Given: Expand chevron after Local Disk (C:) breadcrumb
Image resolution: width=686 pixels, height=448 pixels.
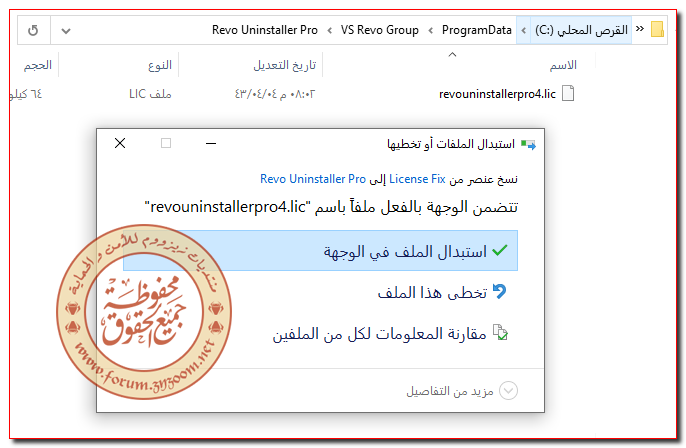Looking at the screenshot, I should pos(523,31).
